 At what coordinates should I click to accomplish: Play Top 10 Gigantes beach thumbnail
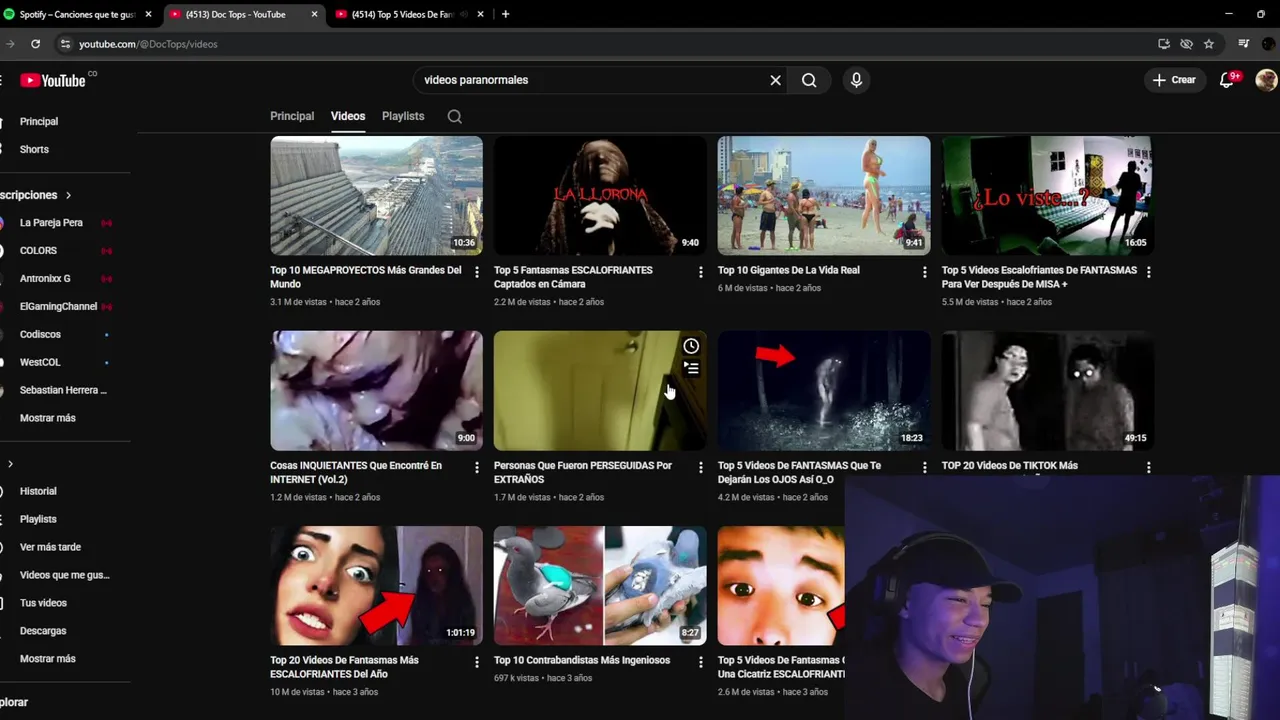824,196
